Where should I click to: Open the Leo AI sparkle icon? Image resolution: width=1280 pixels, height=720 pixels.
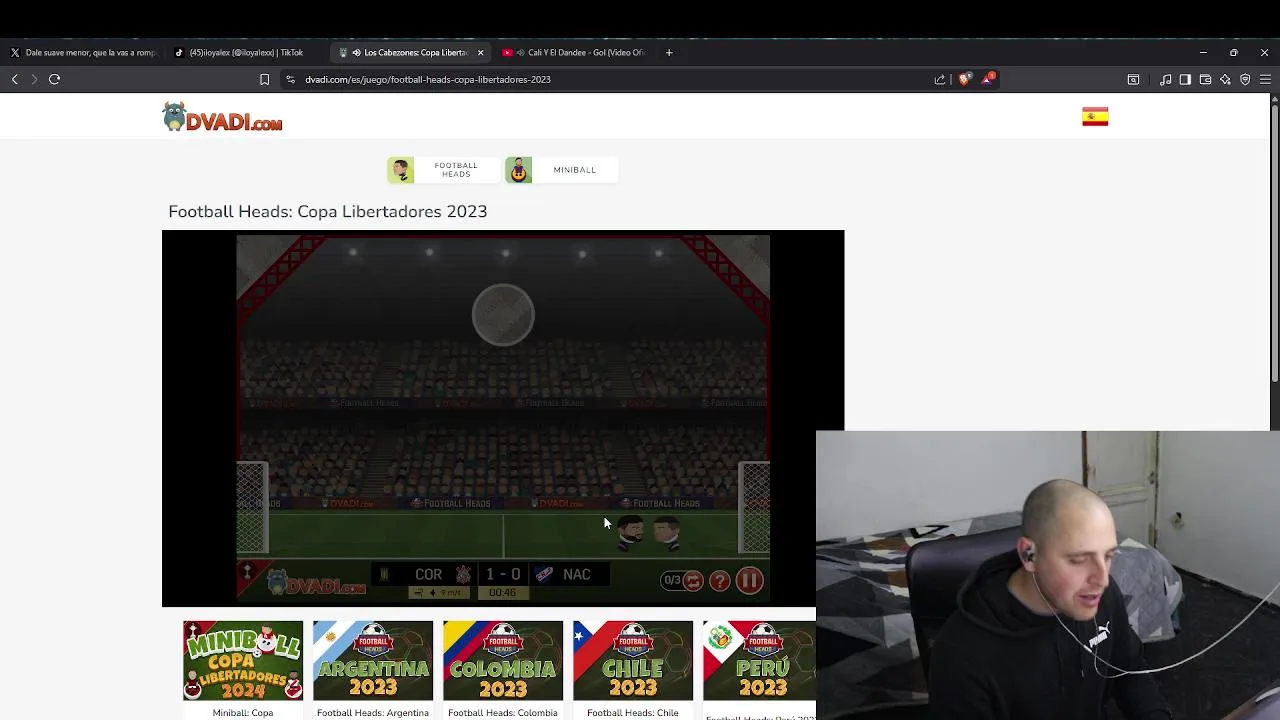coord(1225,79)
